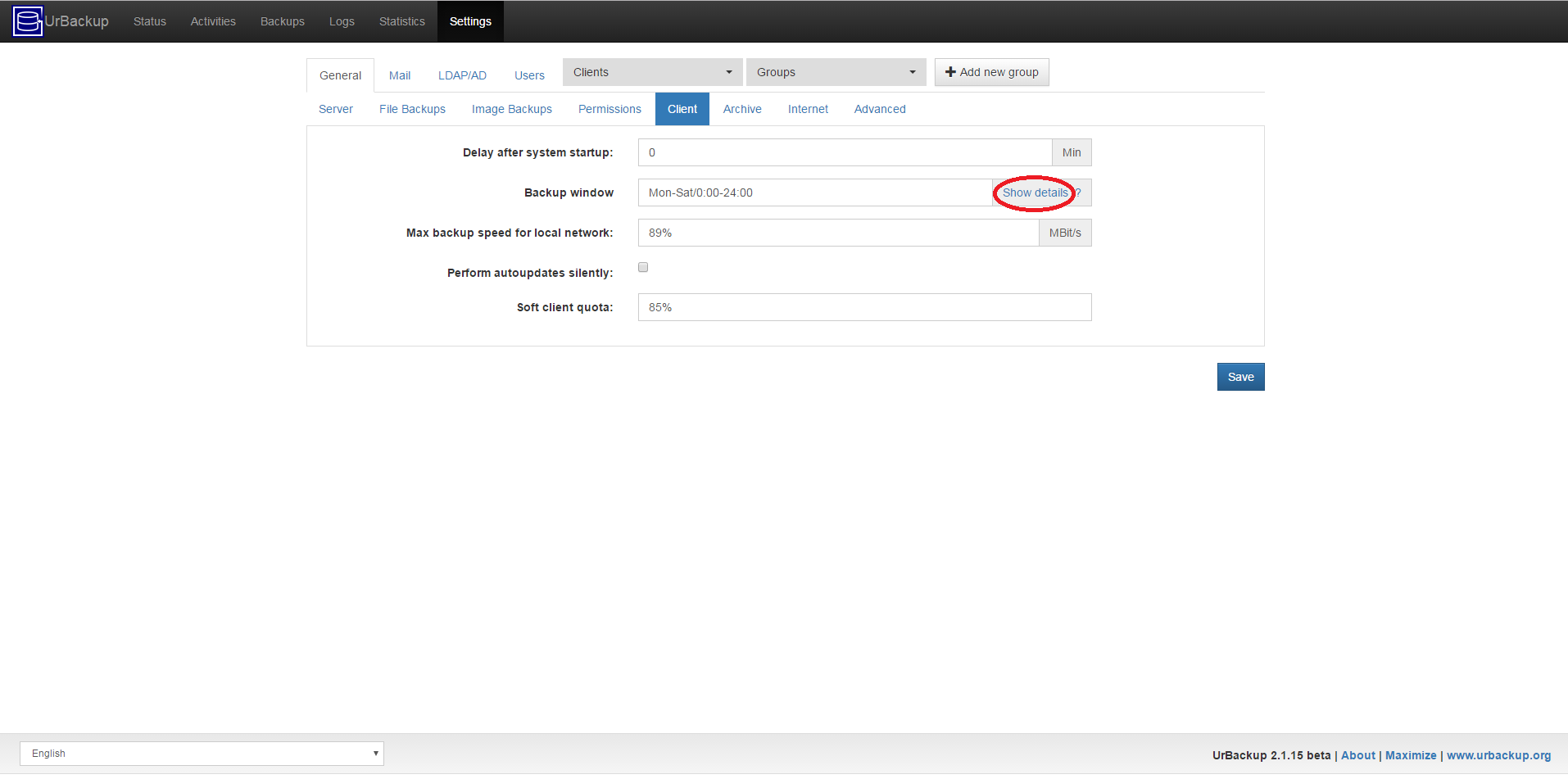1568x779 pixels.
Task: Open the About link in footer
Action: 1357,755
